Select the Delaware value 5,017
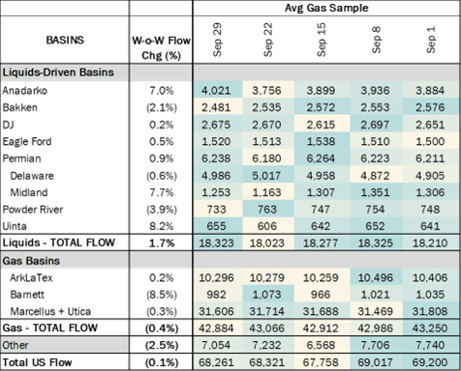 pos(267,176)
